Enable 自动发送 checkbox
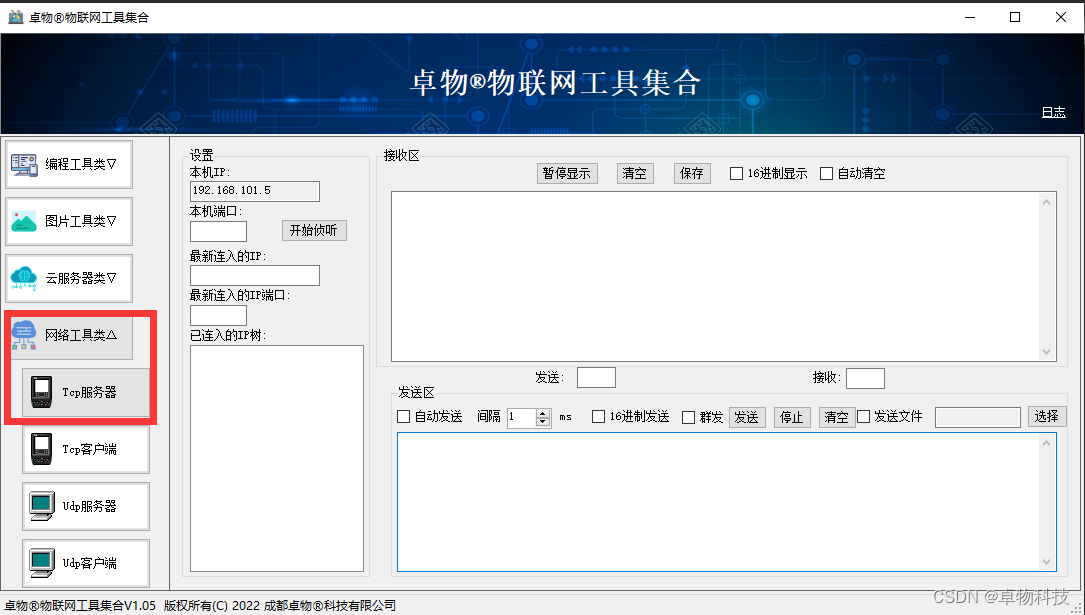The width and height of the screenshot is (1085, 615). [x=403, y=416]
